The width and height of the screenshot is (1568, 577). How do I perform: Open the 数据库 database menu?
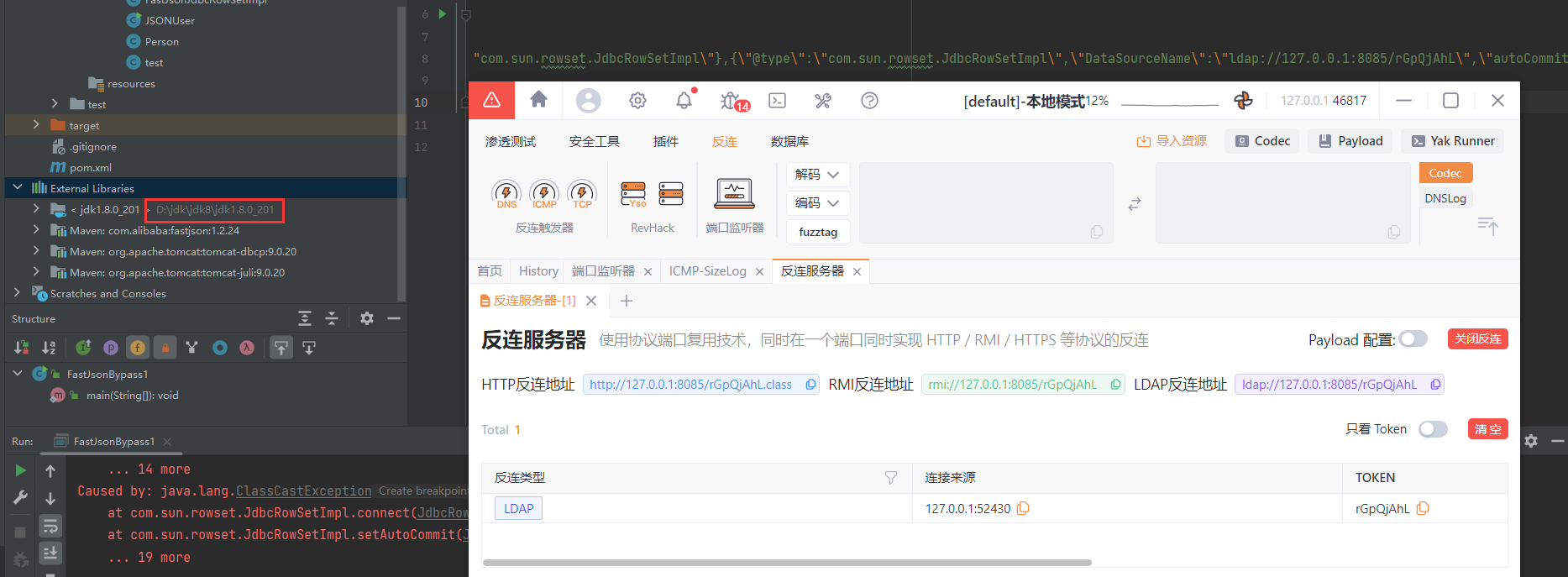point(789,141)
